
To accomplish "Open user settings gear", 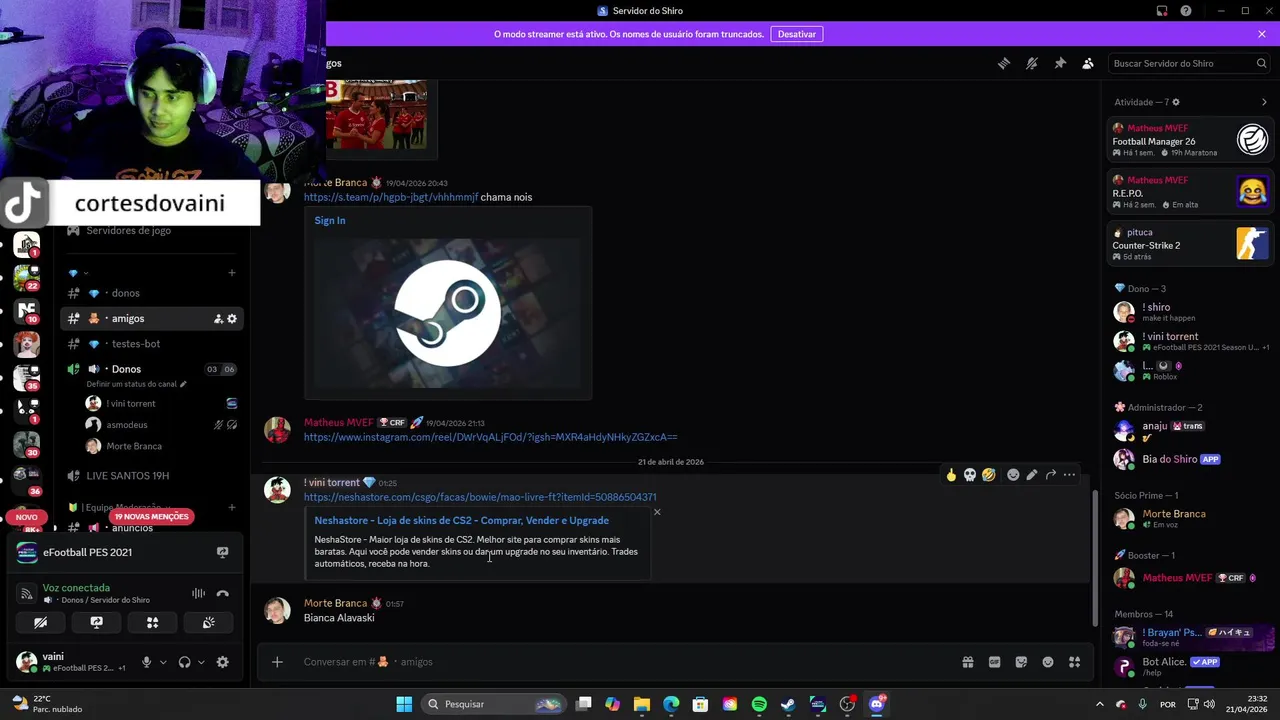I will point(222,662).
